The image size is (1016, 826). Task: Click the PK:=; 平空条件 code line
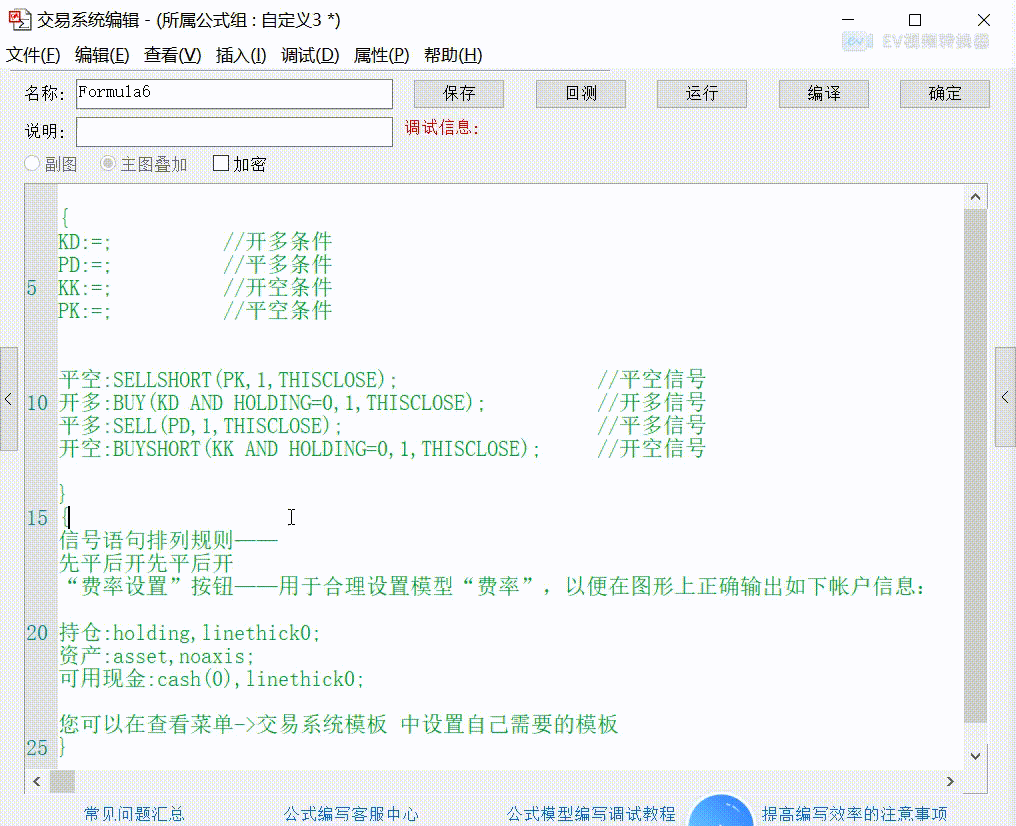[x=195, y=311]
